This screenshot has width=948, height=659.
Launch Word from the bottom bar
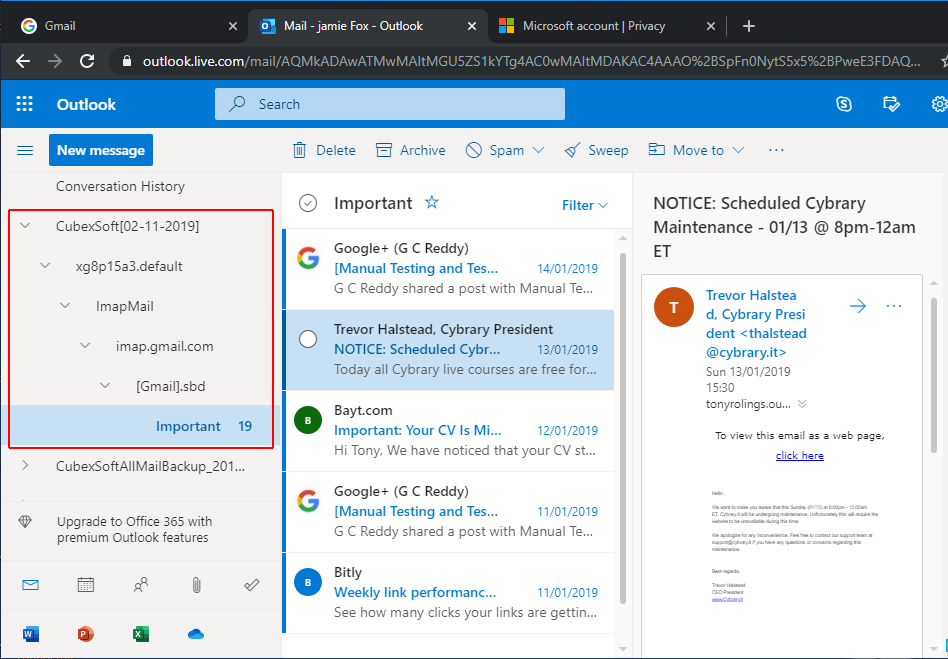(x=30, y=634)
